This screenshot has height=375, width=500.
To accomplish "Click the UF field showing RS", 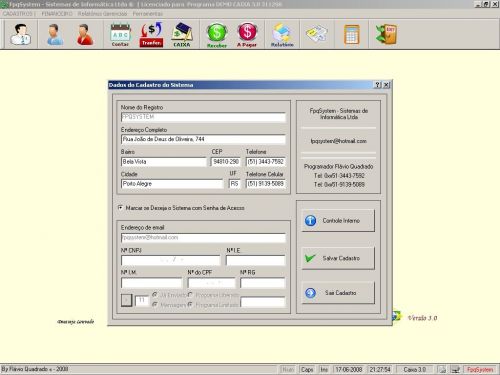I will (234, 184).
